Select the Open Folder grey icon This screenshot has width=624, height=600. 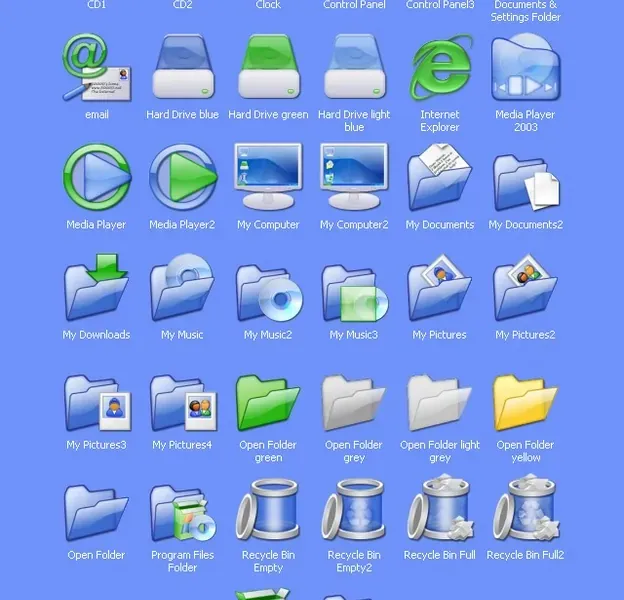354,402
